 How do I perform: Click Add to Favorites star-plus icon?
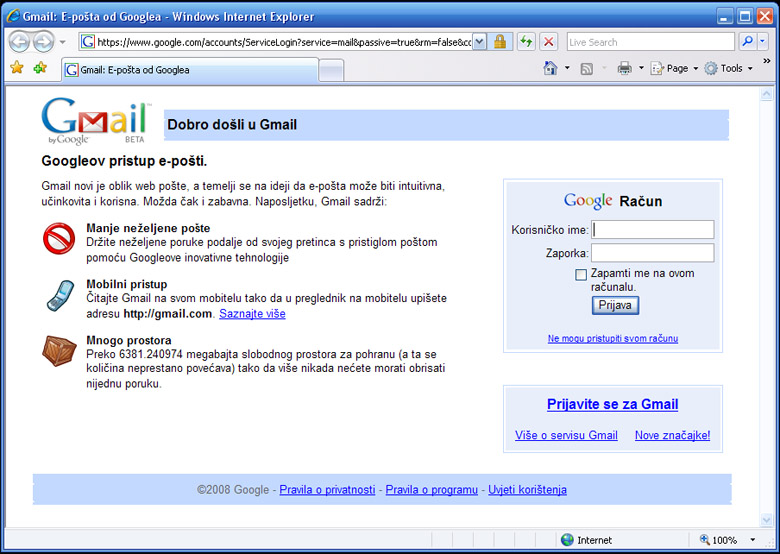(40, 68)
